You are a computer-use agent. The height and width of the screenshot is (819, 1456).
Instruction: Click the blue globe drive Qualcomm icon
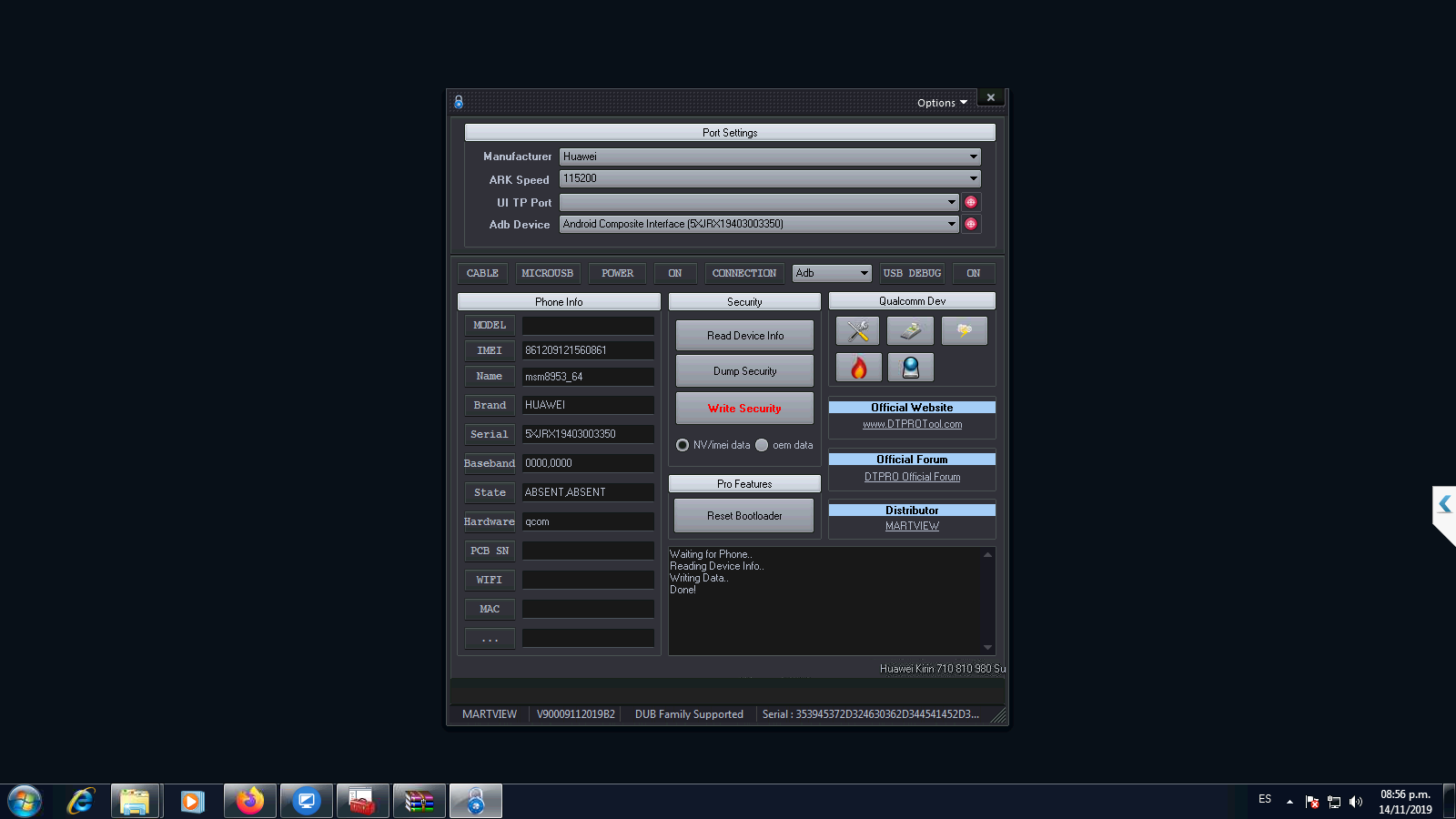click(x=911, y=368)
